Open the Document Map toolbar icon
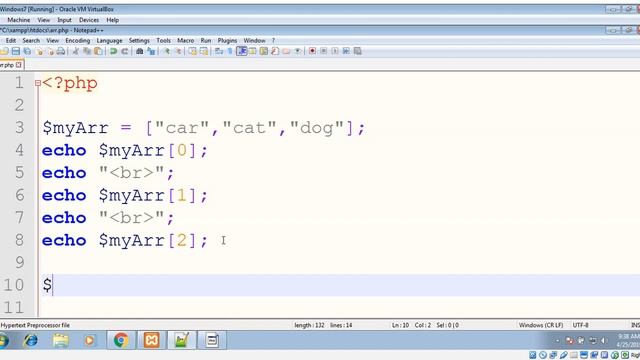 point(264,51)
